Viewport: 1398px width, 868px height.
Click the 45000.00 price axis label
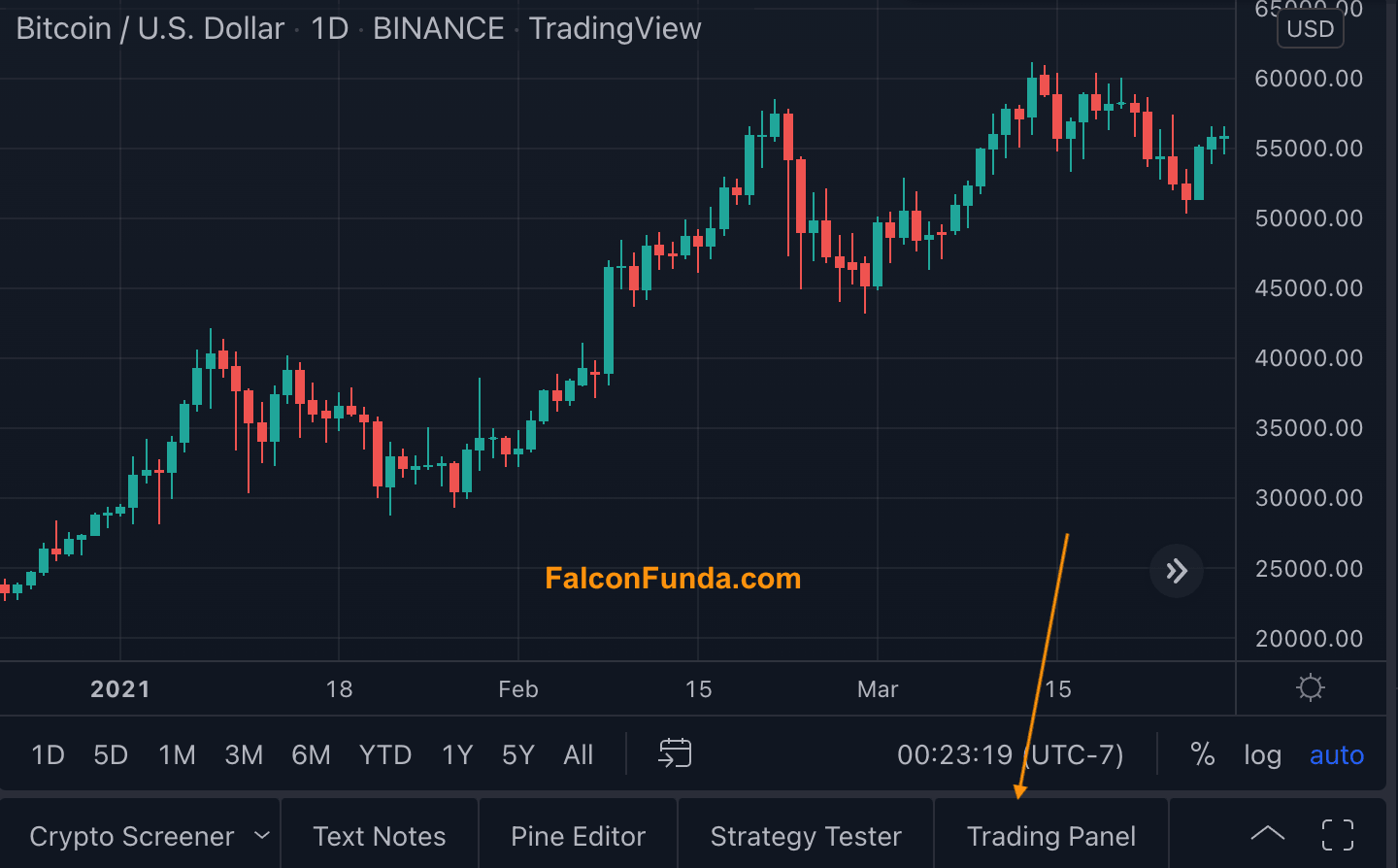tap(1309, 288)
